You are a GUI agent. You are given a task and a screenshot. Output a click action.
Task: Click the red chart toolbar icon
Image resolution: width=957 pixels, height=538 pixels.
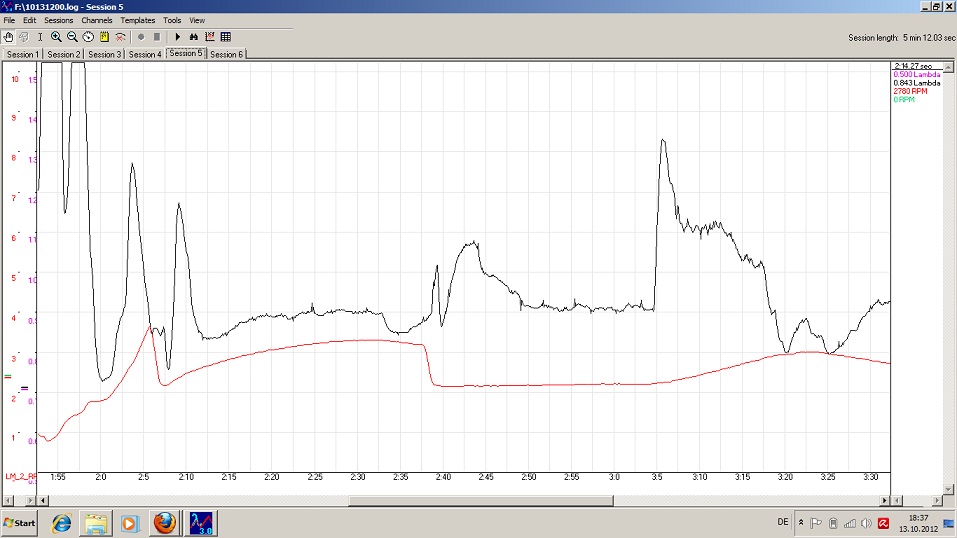[x=210, y=37]
